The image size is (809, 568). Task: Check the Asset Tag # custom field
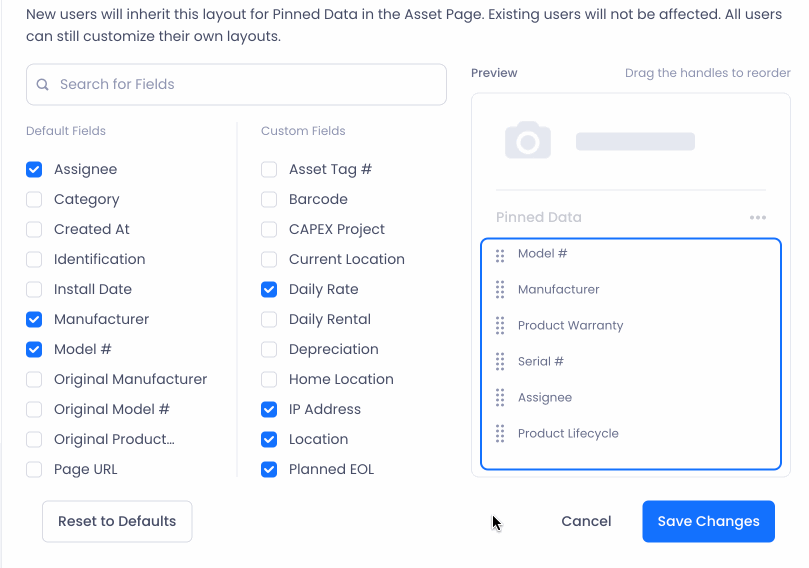(x=269, y=170)
